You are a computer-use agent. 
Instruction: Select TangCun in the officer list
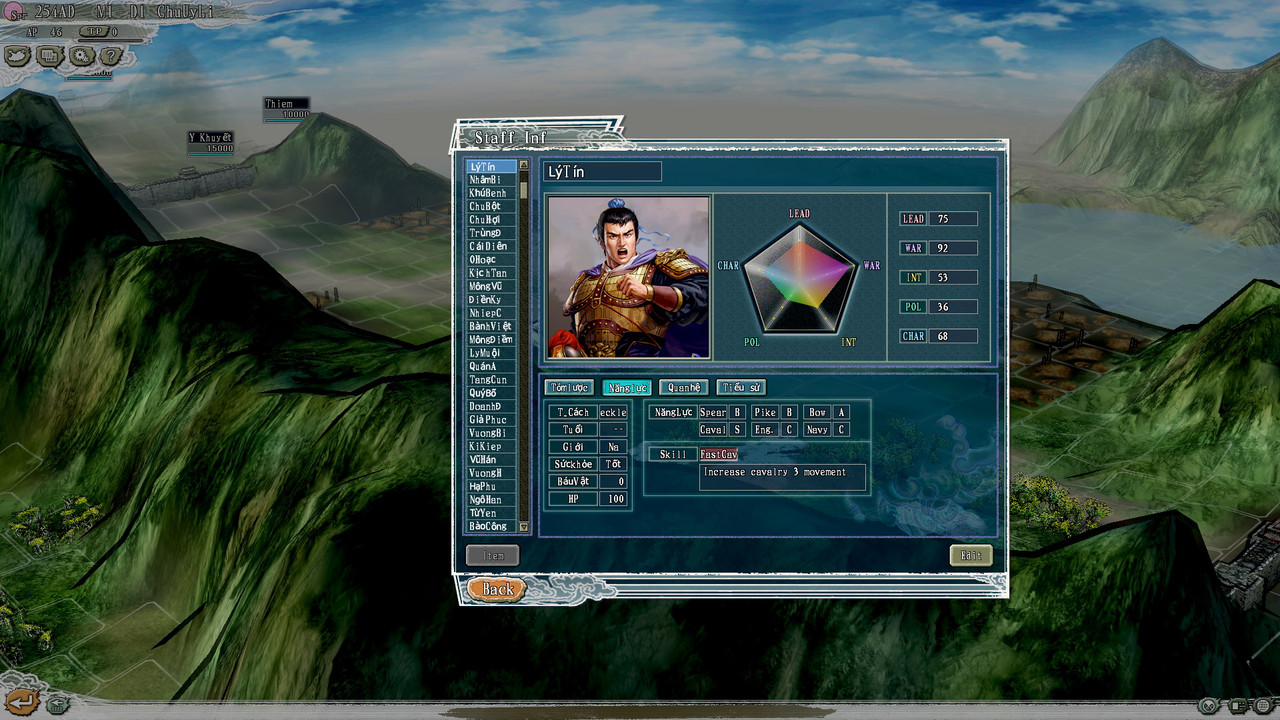[x=491, y=380]
